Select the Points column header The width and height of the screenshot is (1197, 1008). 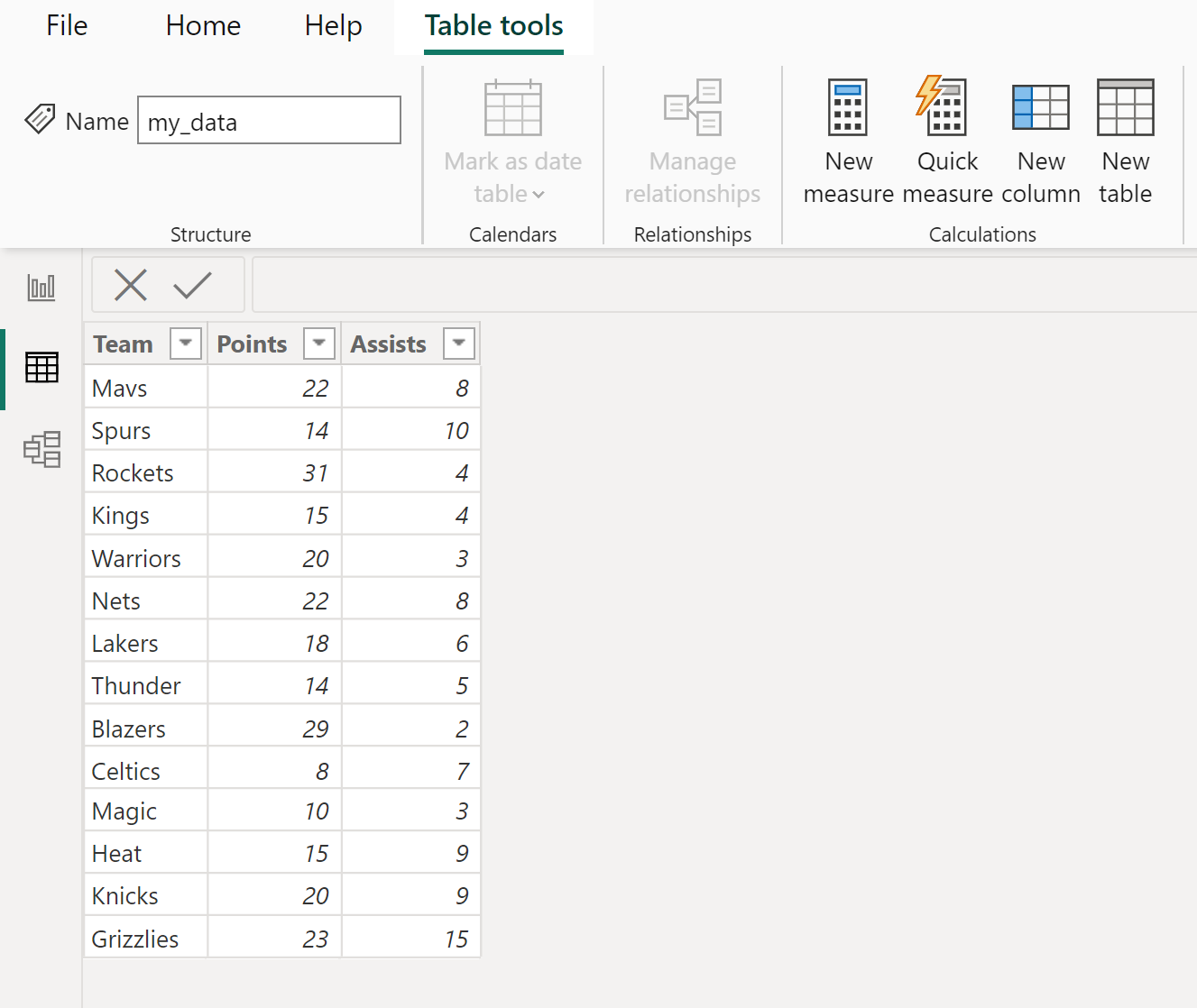tap(252, 344)
